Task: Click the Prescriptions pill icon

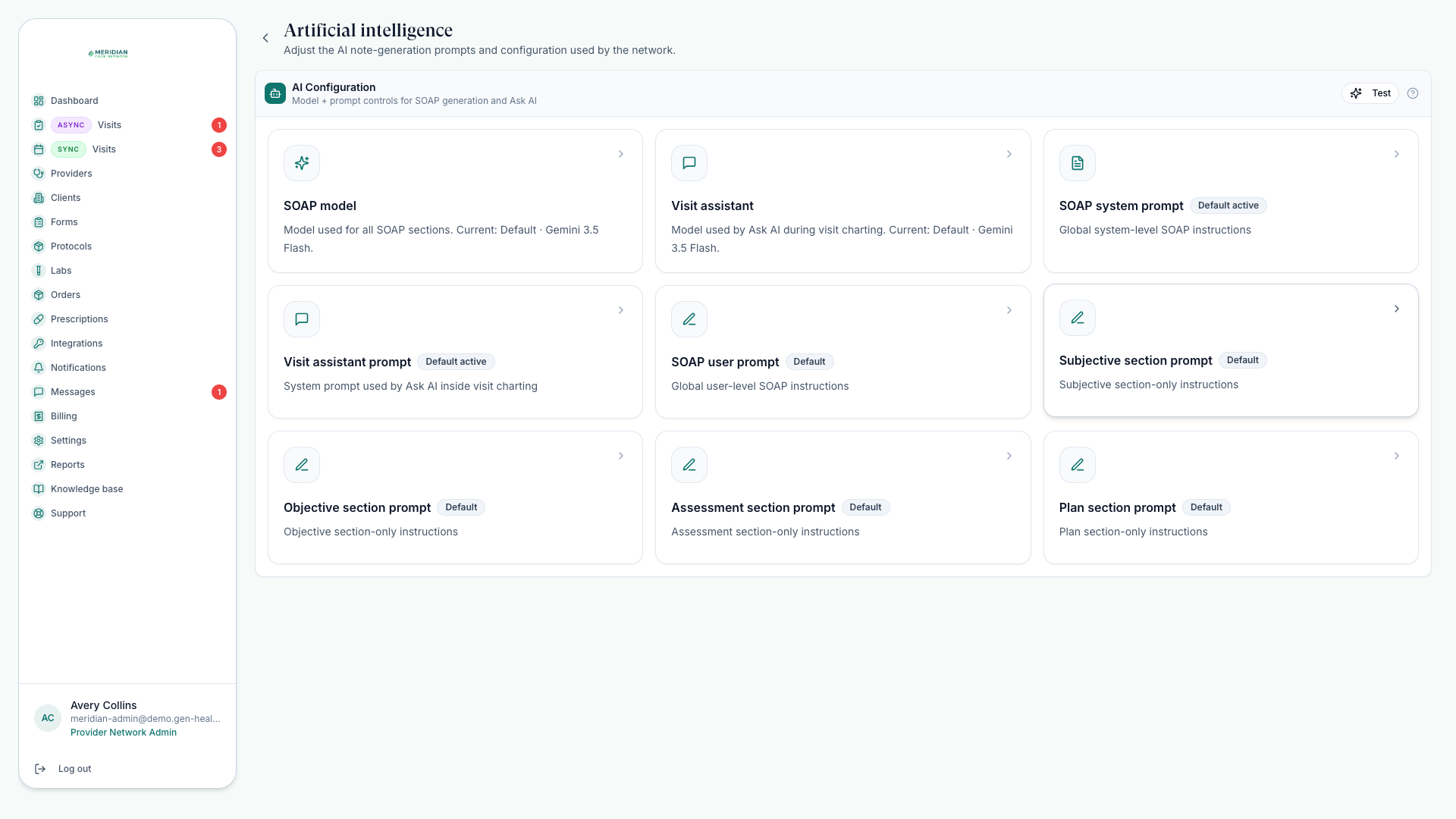Action: click(x=39, y=319)
